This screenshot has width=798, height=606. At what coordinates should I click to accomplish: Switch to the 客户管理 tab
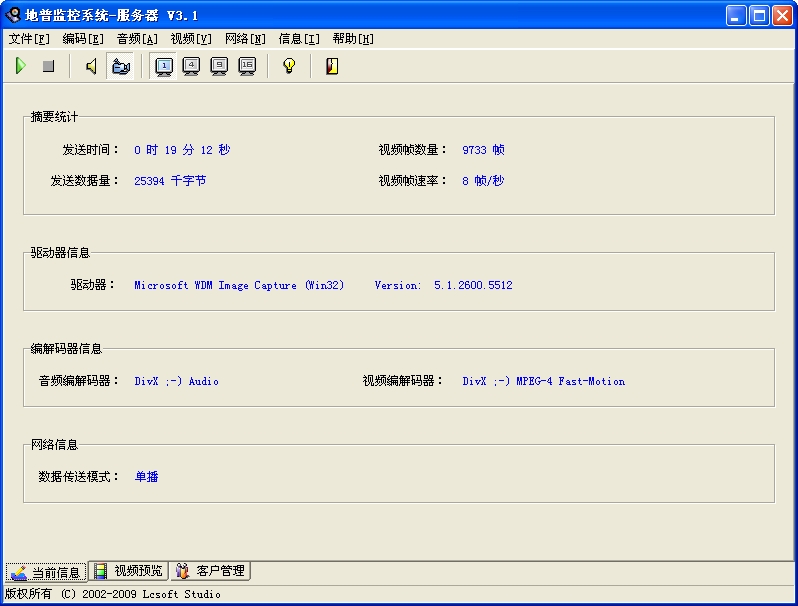pos(210,571)
